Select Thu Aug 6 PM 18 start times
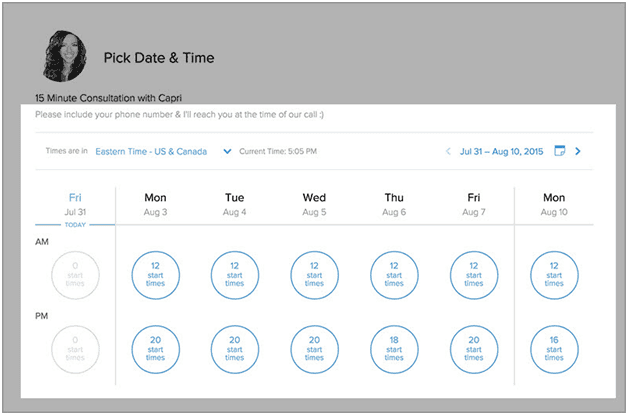Image resolution: width=628 pixels, height=415 pixels. [x=394, y=349]
